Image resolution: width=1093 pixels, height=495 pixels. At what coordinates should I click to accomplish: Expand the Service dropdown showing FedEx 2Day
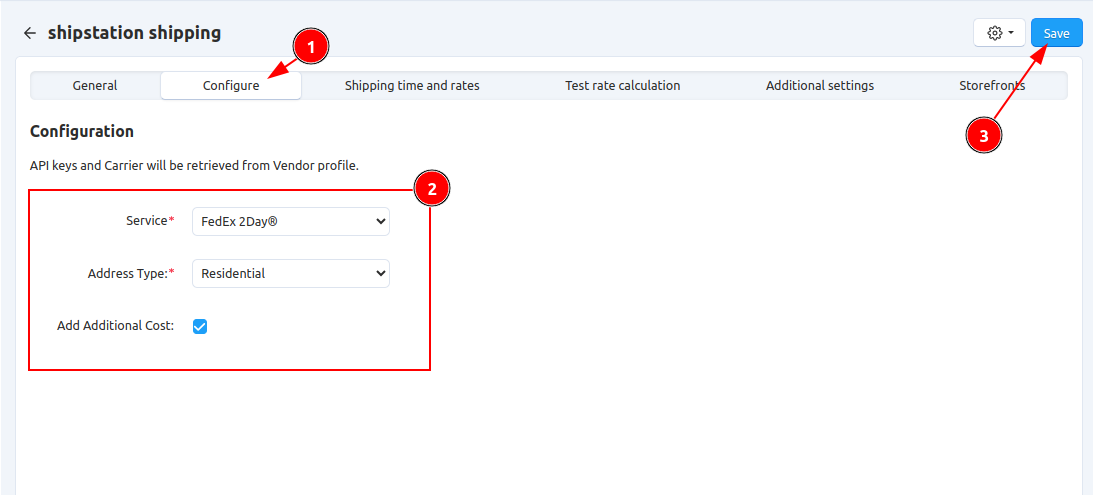click(290, 221)
